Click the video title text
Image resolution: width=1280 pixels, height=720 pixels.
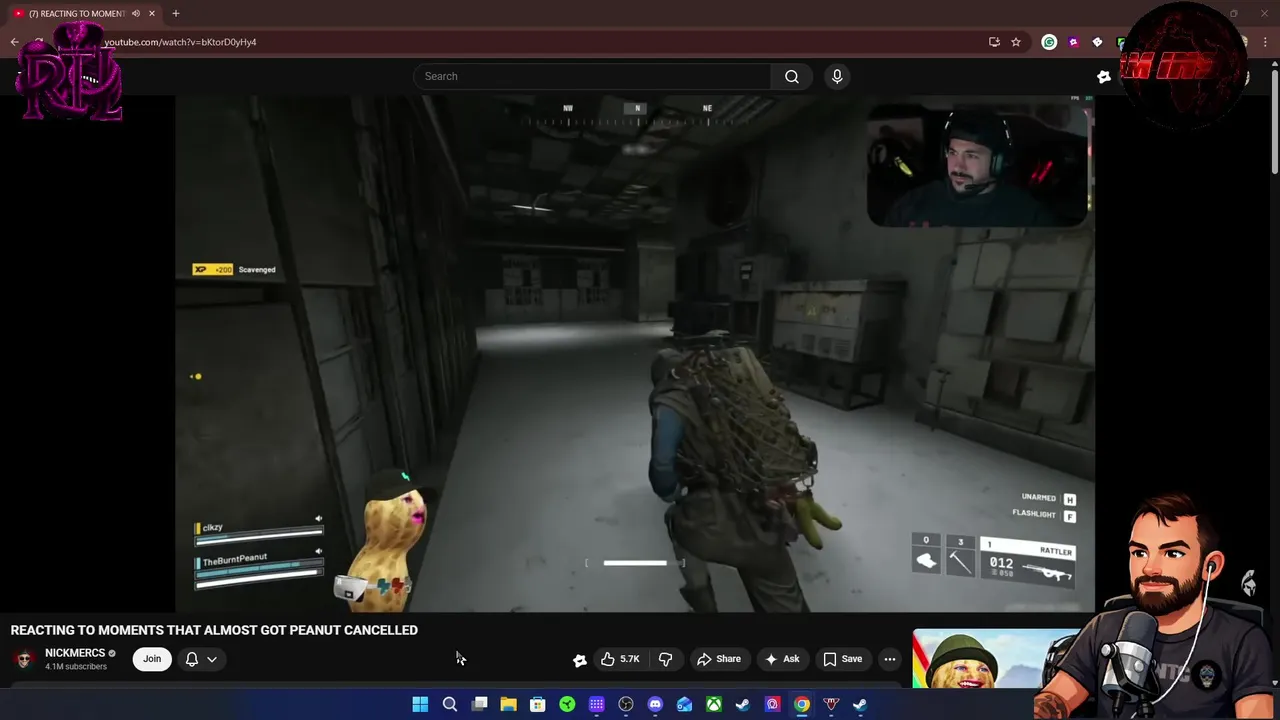(x=214, y=630)
